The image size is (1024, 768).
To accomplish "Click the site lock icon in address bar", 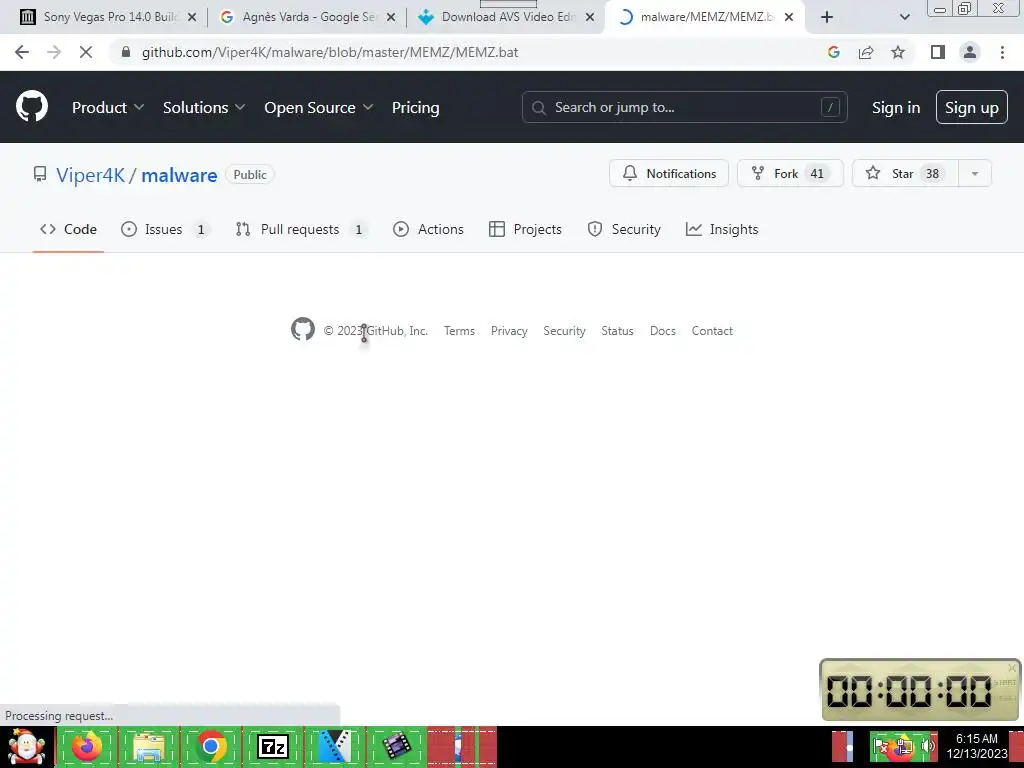I will [x=126, y=52].
